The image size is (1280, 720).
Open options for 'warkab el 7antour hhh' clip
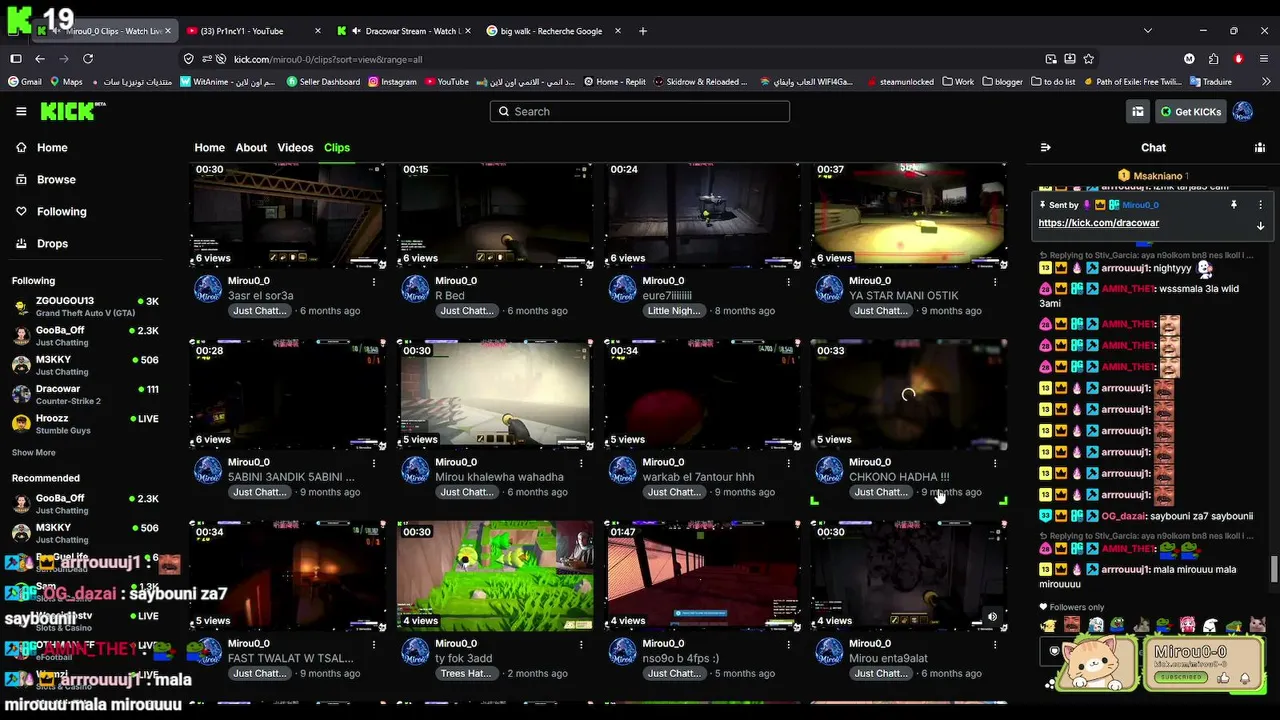click(x=788, y=463)
